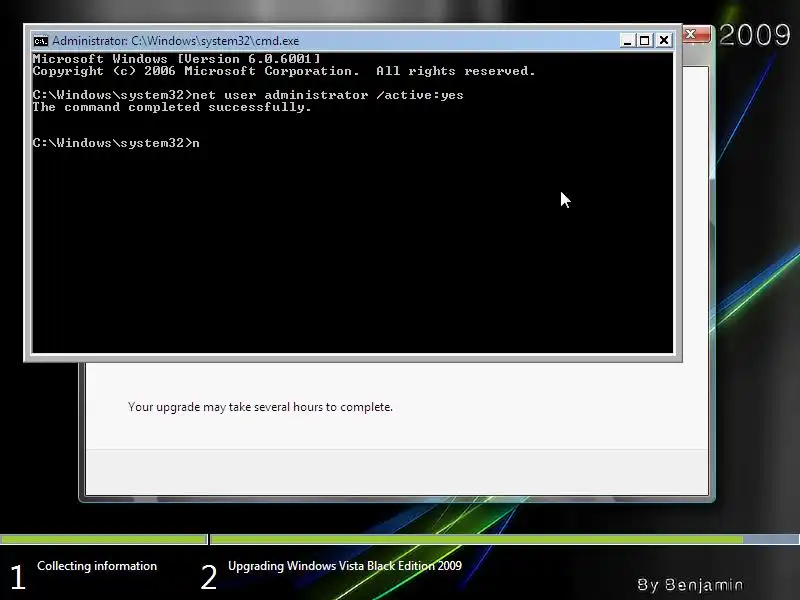
Task: Click the current prompt line 'C:\Windows\system32>n'
Action: pyautogui.click(x=116, y=143)
